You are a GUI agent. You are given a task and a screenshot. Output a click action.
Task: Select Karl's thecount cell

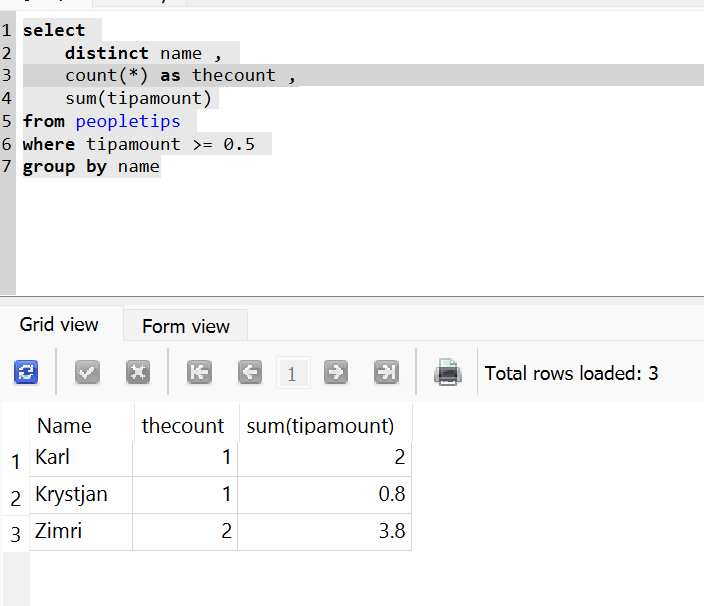tap(185, 458)
